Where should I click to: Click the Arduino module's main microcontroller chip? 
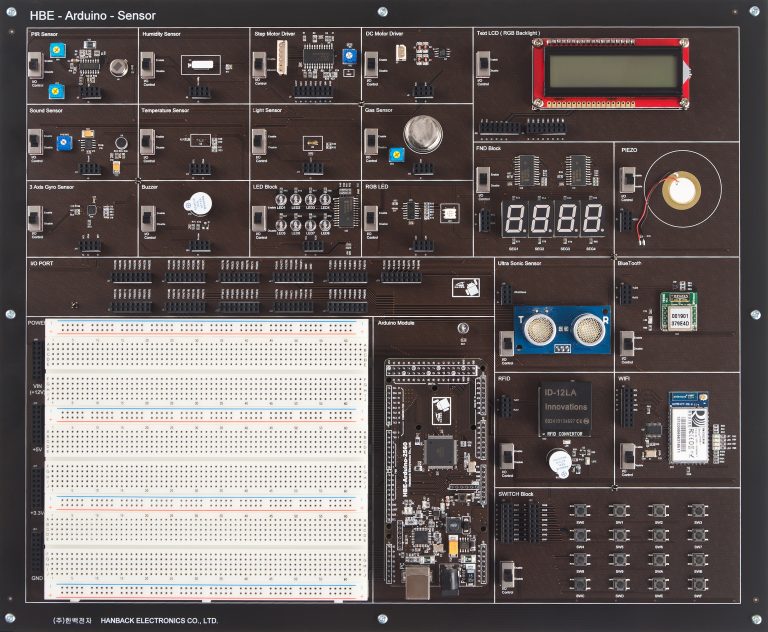tap(439, 450)
